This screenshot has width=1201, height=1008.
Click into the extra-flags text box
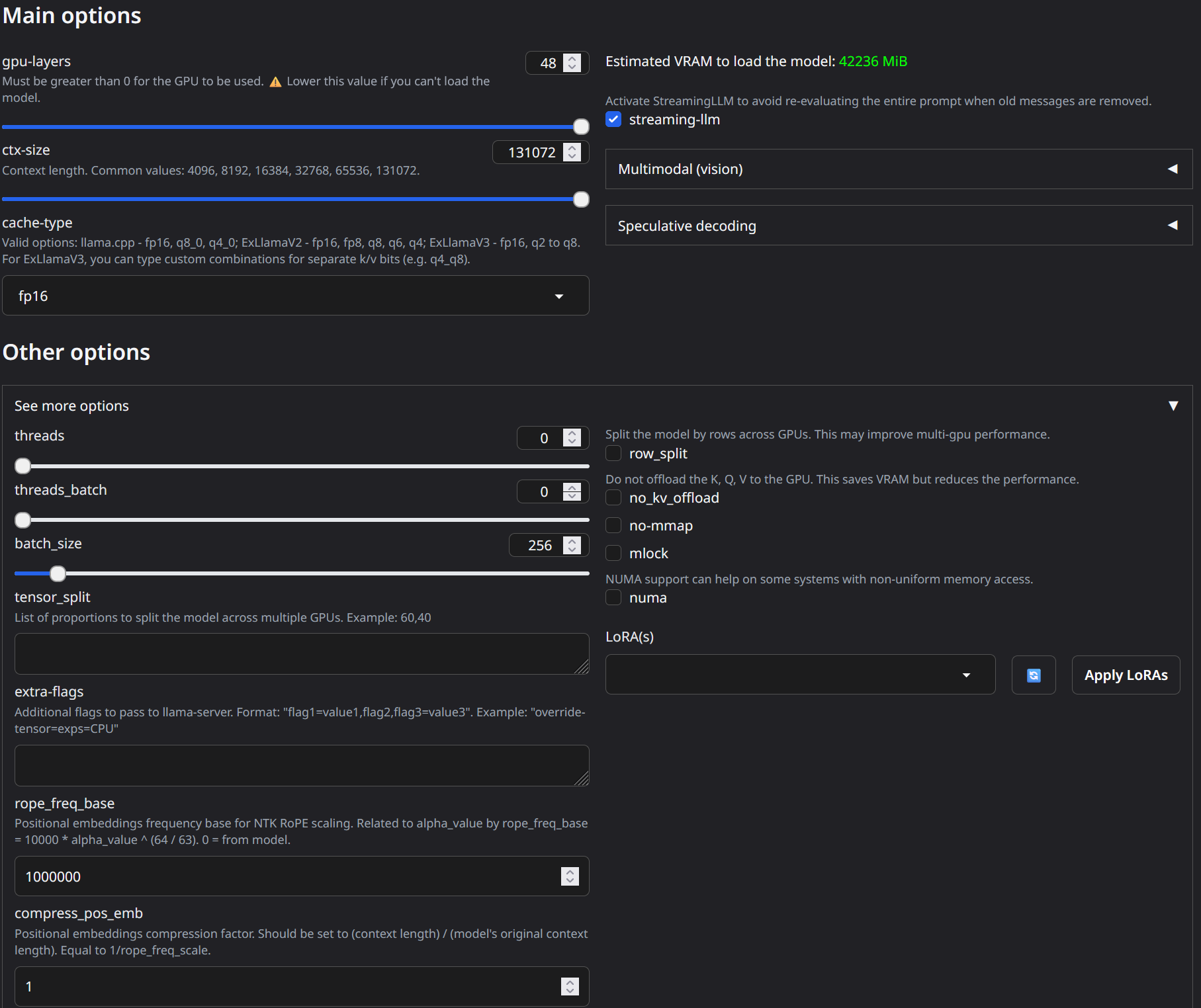[302, 765]
